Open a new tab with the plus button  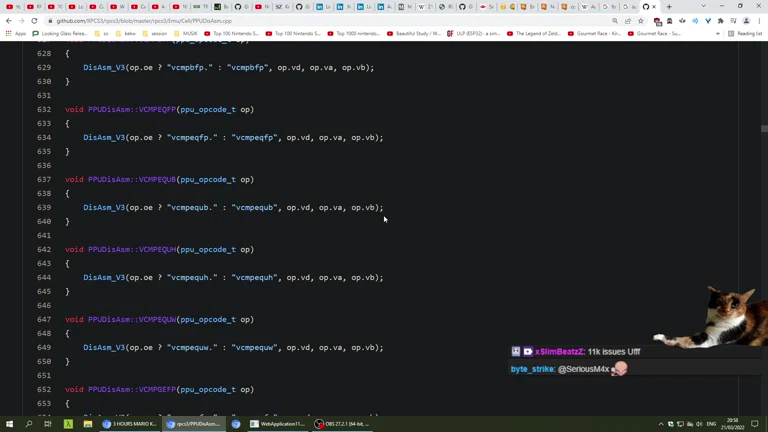(x=669, y=7)
